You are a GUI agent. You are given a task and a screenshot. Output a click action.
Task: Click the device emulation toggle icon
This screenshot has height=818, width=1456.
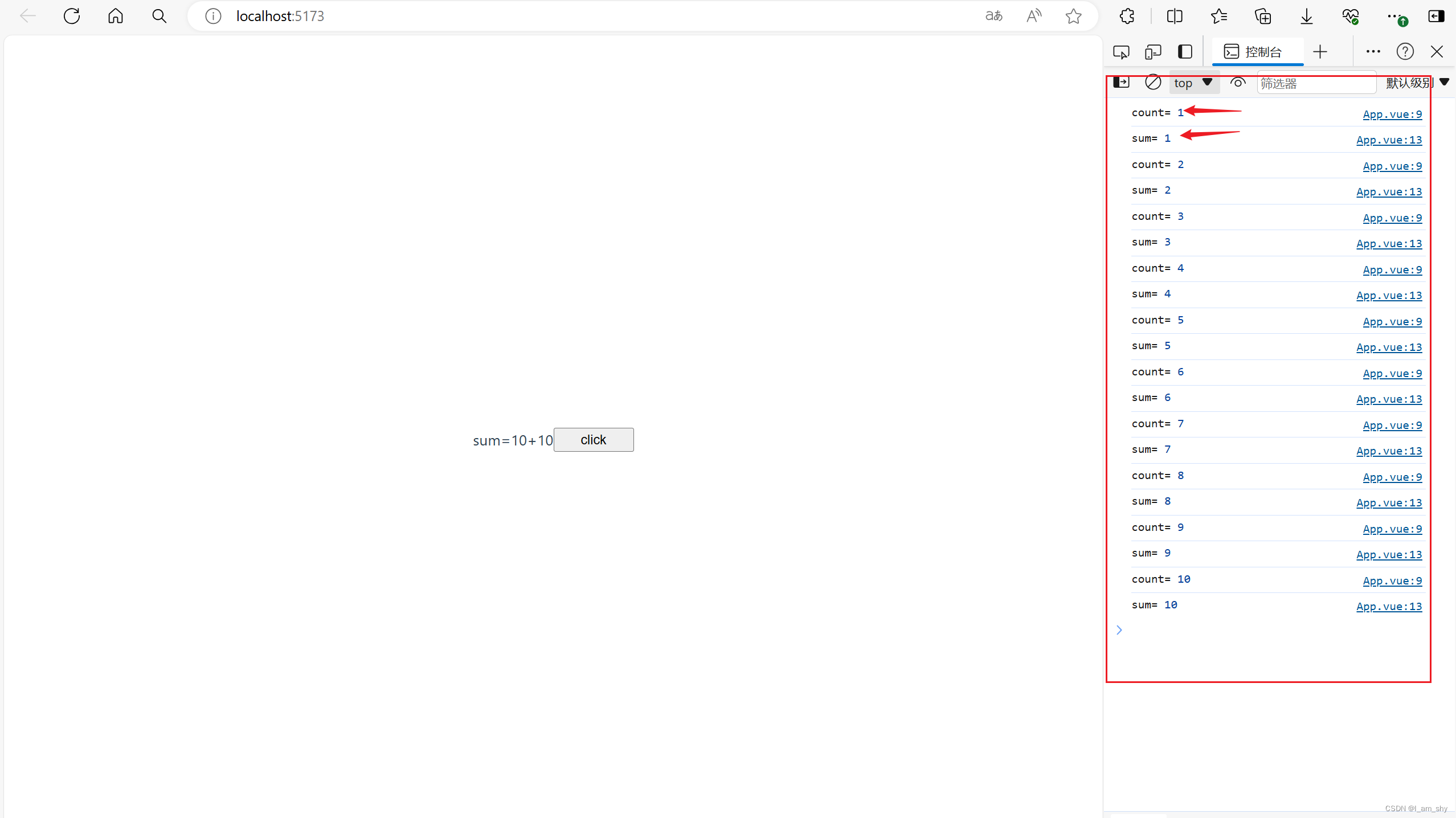pos(1153,51)
